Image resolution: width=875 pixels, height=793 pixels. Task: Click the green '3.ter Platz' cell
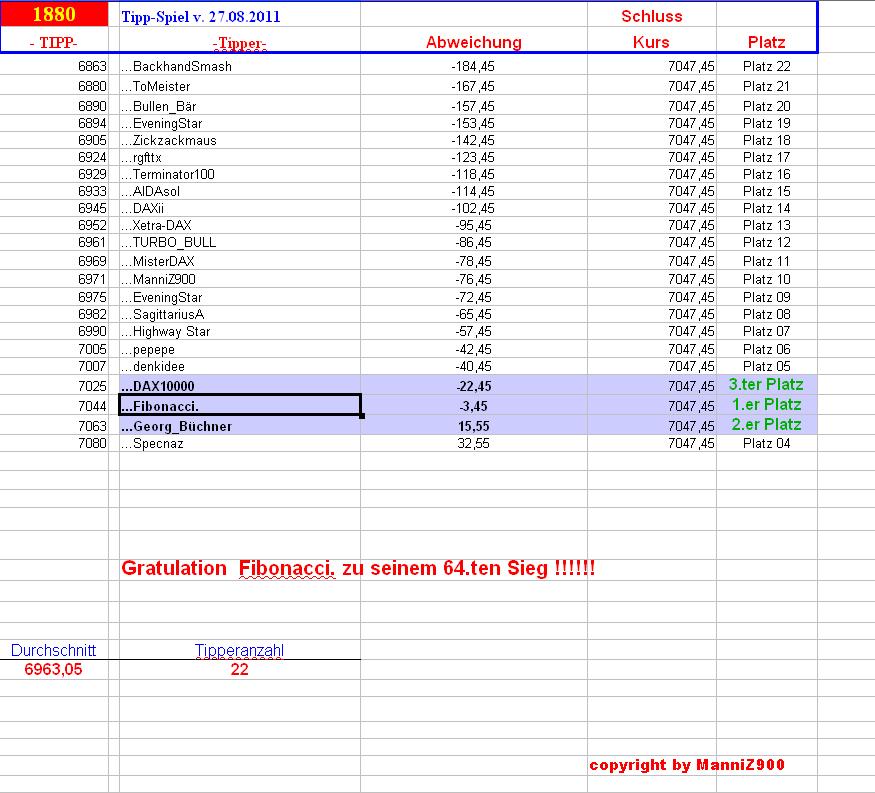point(766,385)
